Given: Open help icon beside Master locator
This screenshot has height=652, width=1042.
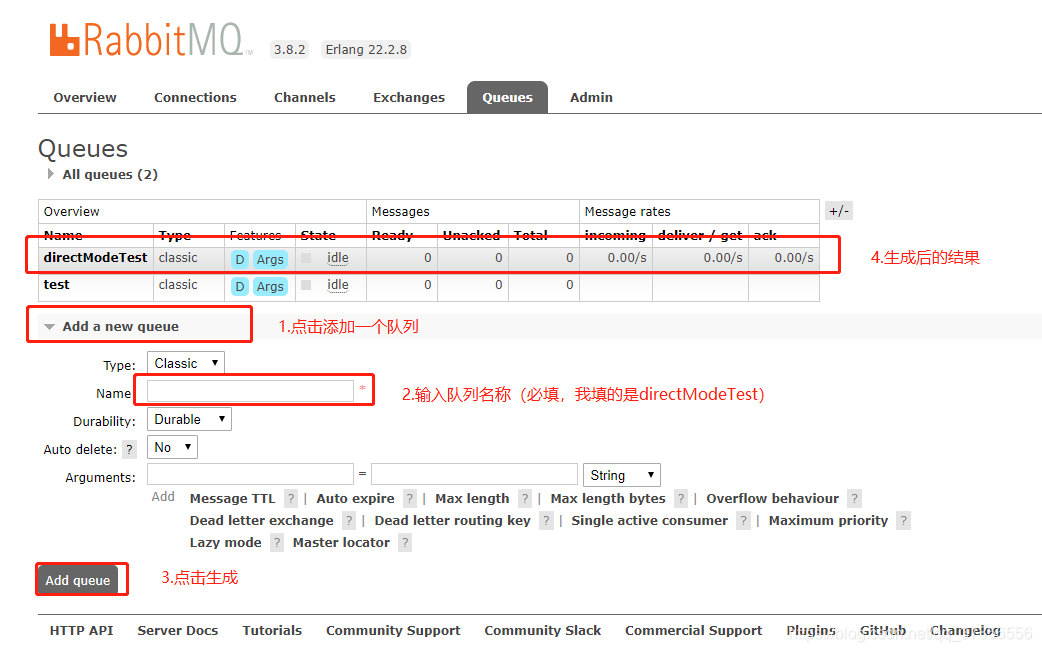Looking at the screenshot, I should pyautogui.click(x=405, y=542).
